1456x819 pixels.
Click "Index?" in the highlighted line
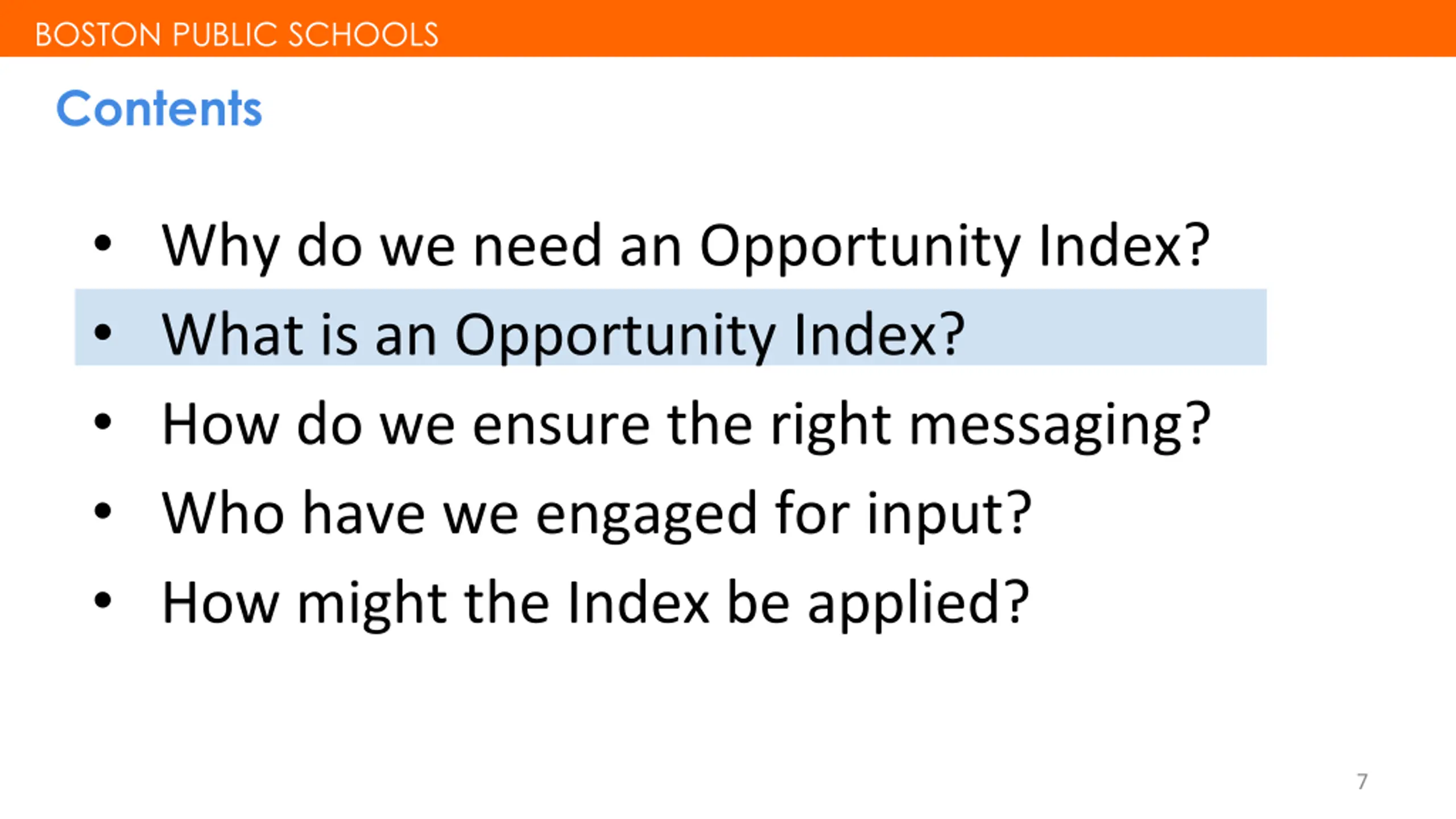point(879,336)
